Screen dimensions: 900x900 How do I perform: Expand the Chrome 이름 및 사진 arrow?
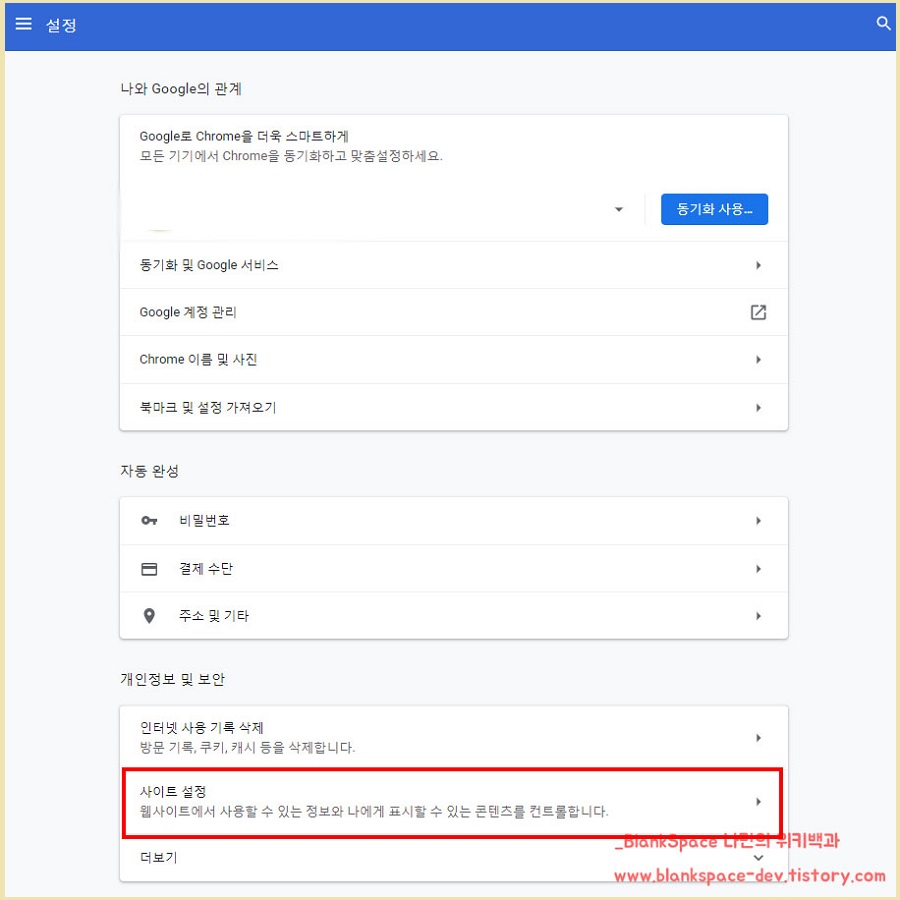tap(758, 360)
